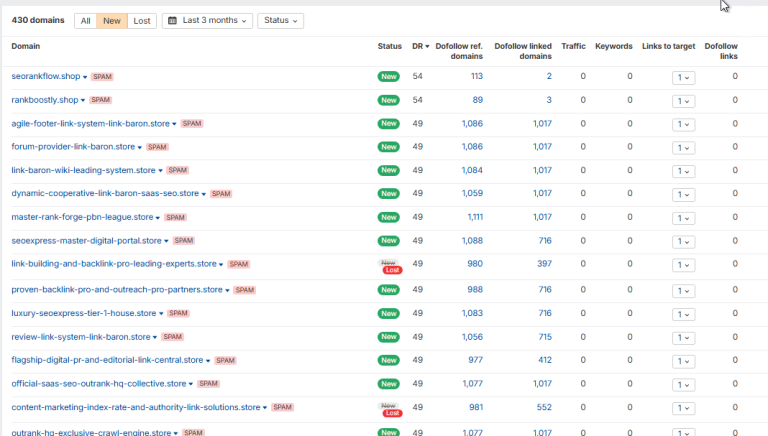Open master-rank-forge-pbn-league.store link
This screenshot has height=436, width=768.
pyautogui.click(x=82, y=217)
